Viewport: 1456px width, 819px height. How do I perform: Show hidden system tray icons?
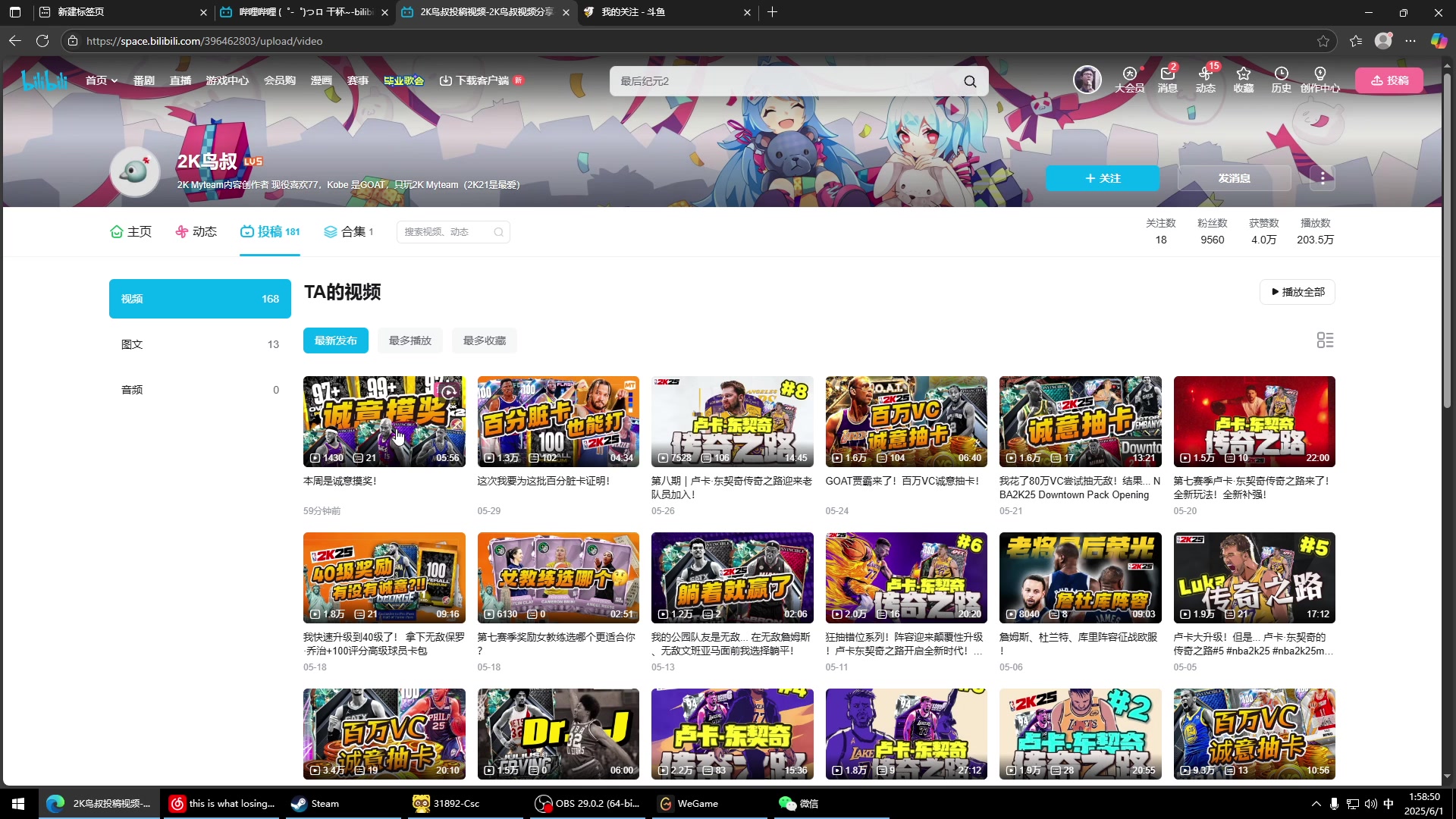point(1316,804)
